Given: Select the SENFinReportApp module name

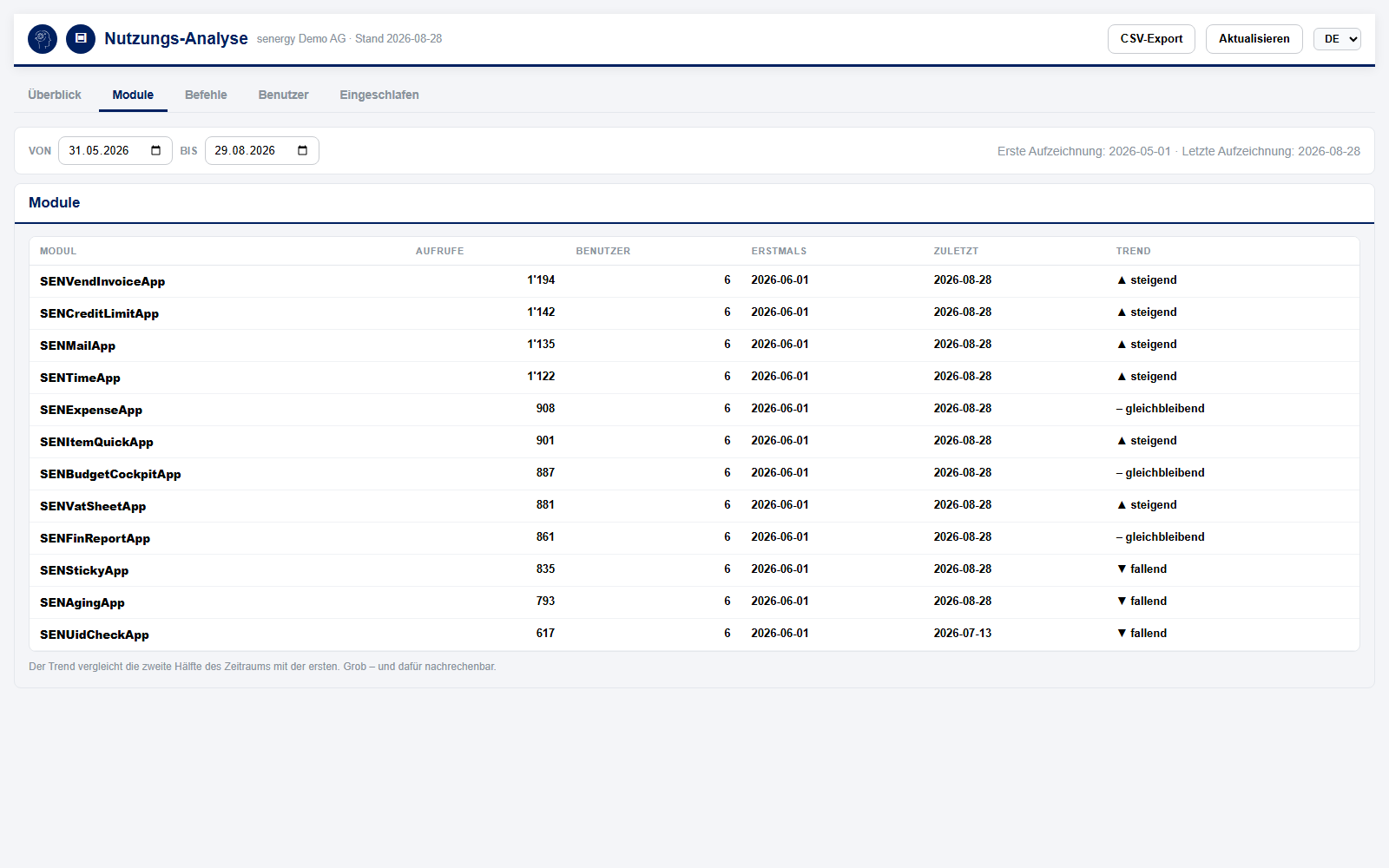Looking at the screenshot, I should 95,538.
